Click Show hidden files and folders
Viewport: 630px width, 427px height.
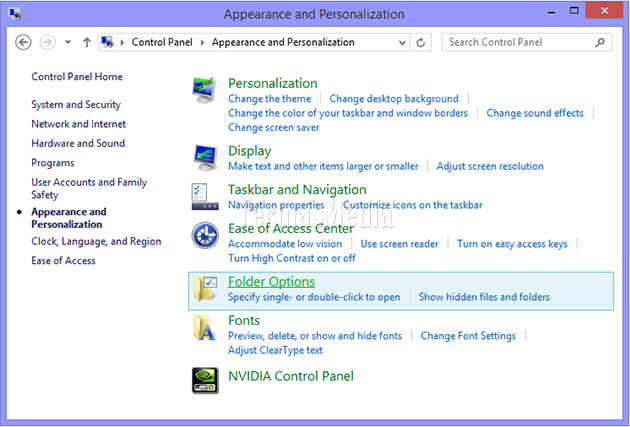coord(484,297)
